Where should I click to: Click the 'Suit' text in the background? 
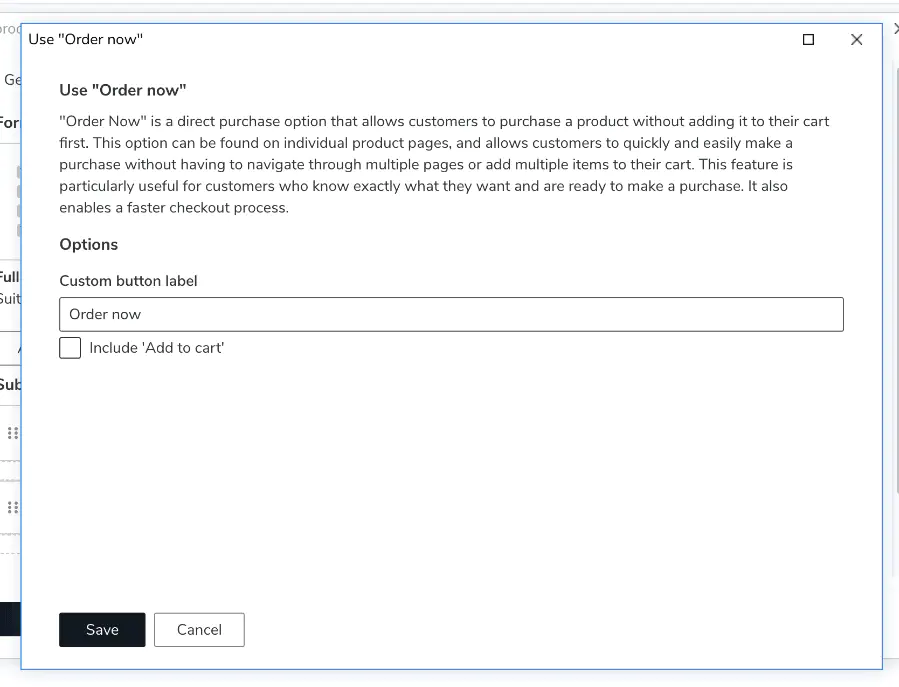(x=10, y=299)
